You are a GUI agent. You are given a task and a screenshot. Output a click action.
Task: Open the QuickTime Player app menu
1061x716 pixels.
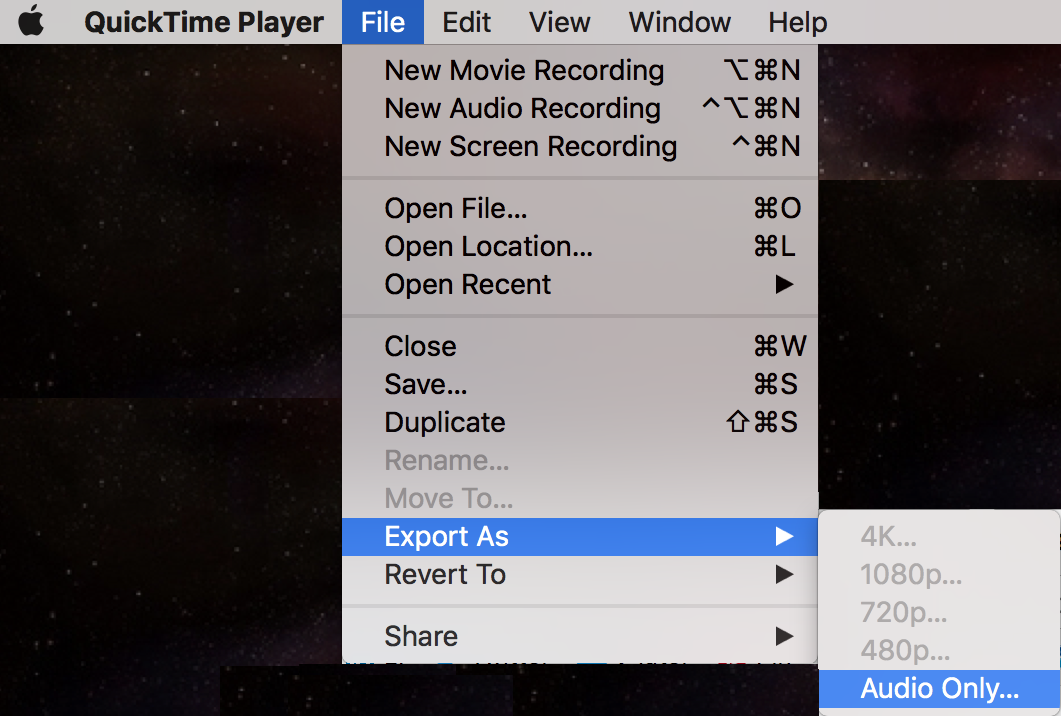pyautogui.click(x=204, y=22)
